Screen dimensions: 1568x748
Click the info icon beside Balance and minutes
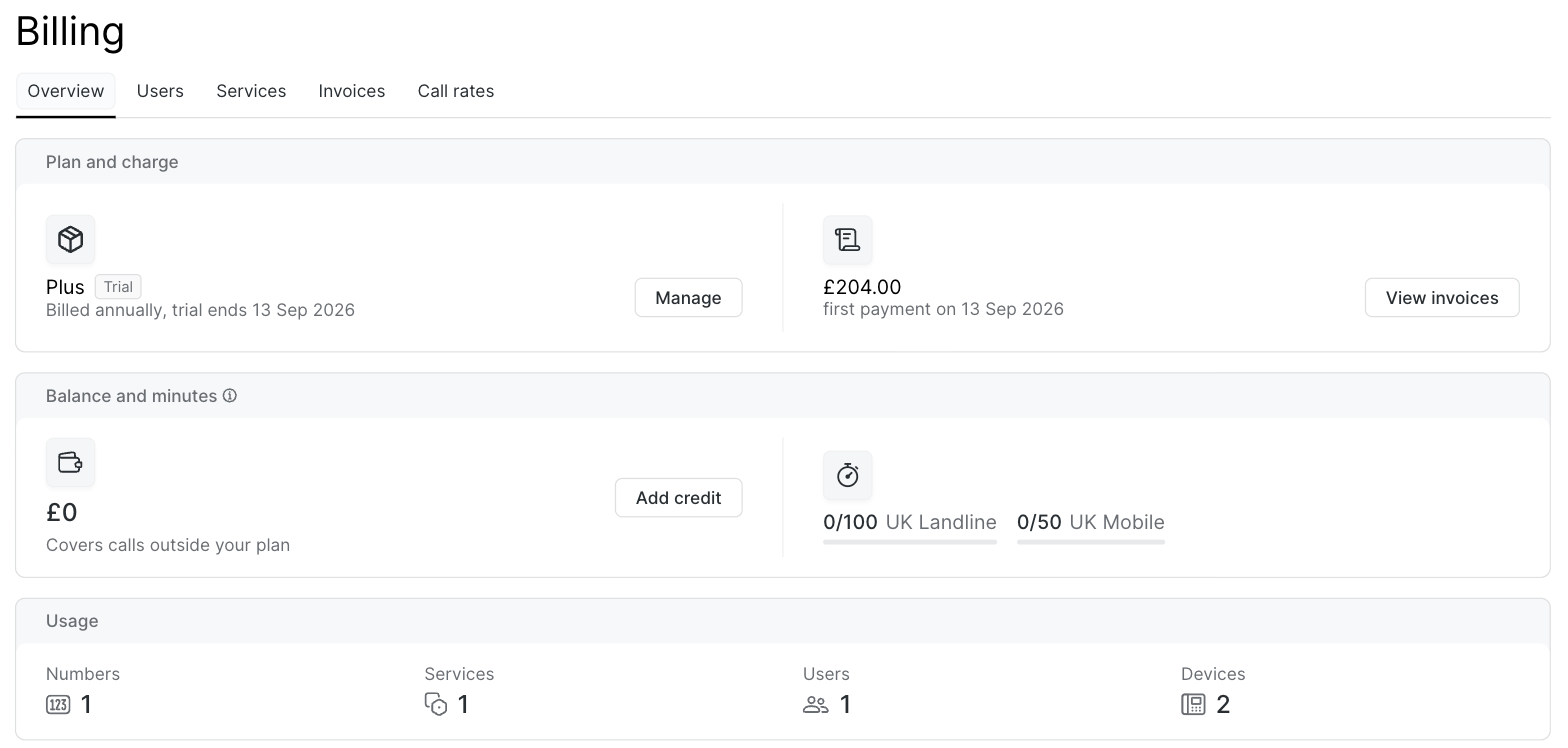230,396
